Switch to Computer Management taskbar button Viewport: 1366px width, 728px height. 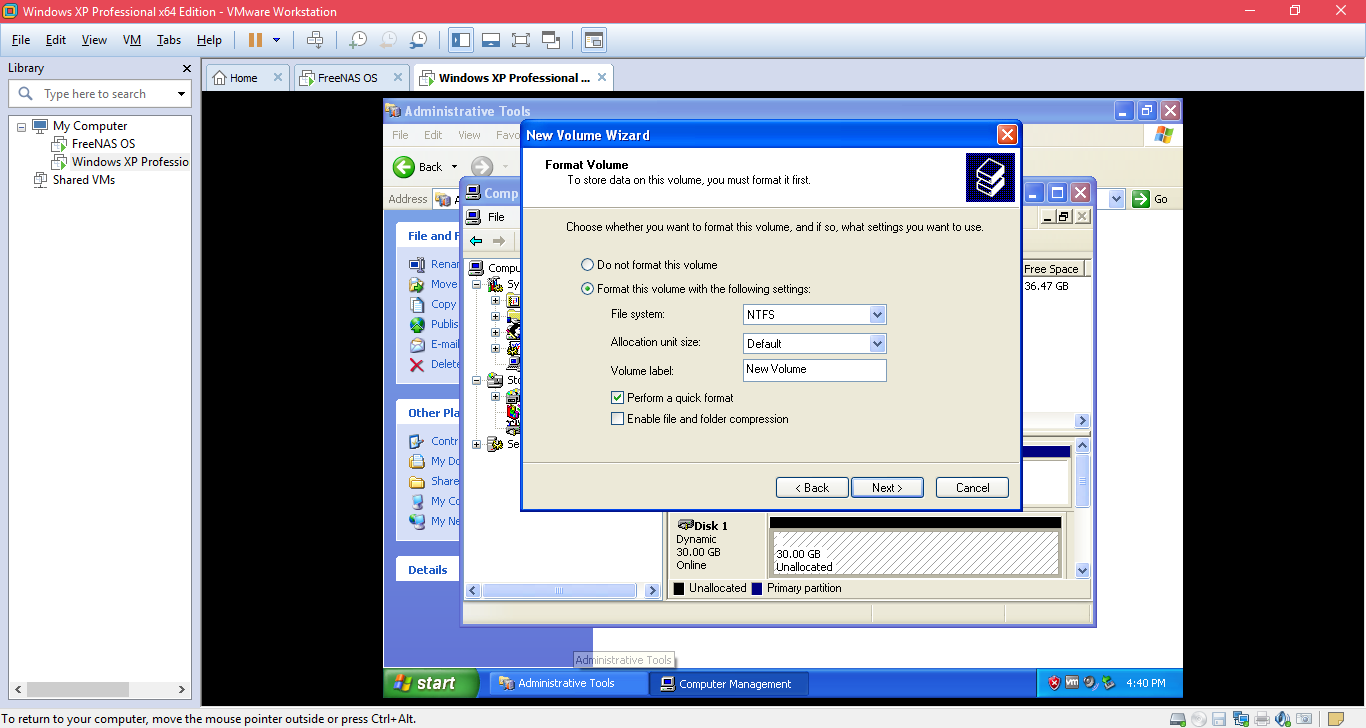(730, 684)
